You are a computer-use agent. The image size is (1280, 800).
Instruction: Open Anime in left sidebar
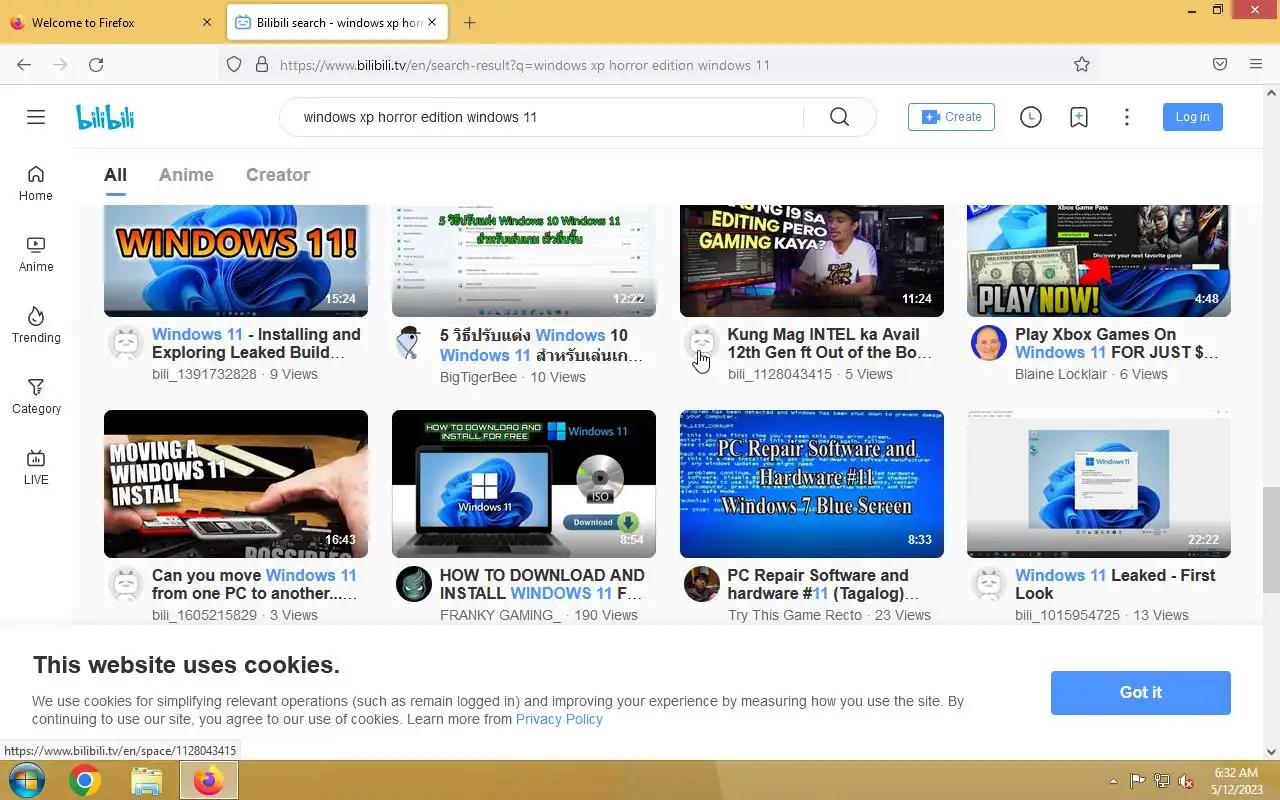(36, 254)
